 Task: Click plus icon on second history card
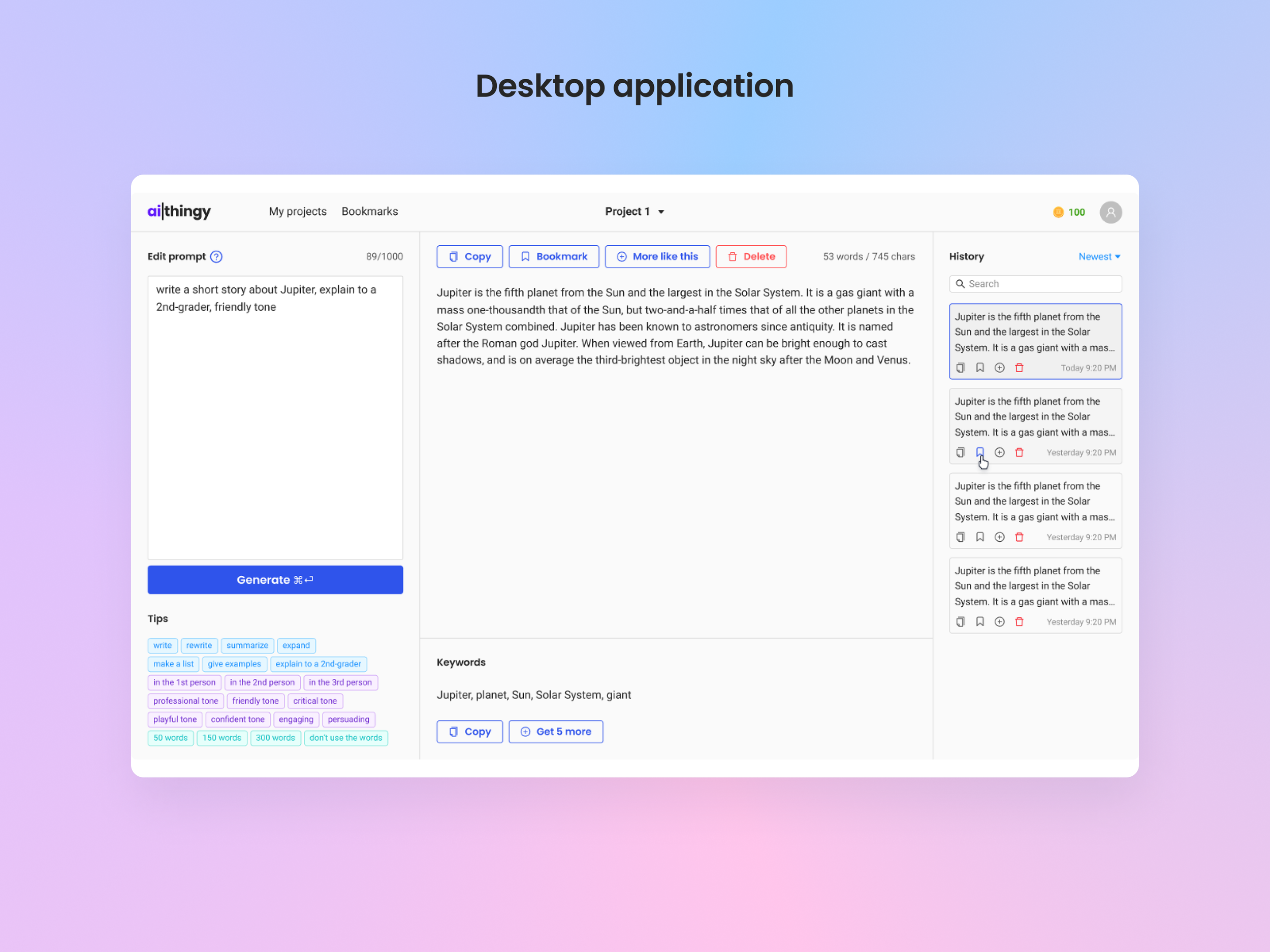[x=1000, y=453]
